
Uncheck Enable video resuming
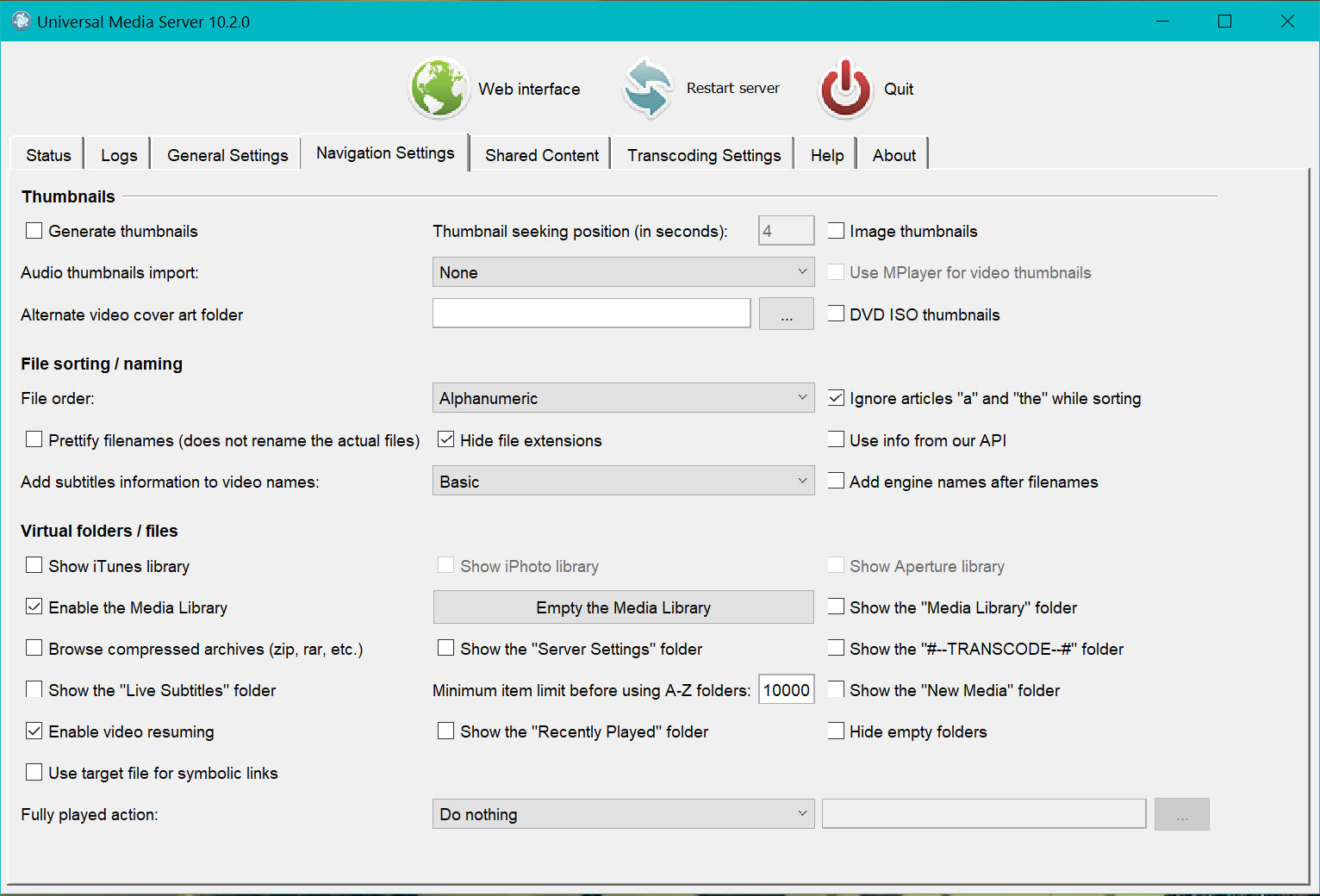[x=34, y=731]
